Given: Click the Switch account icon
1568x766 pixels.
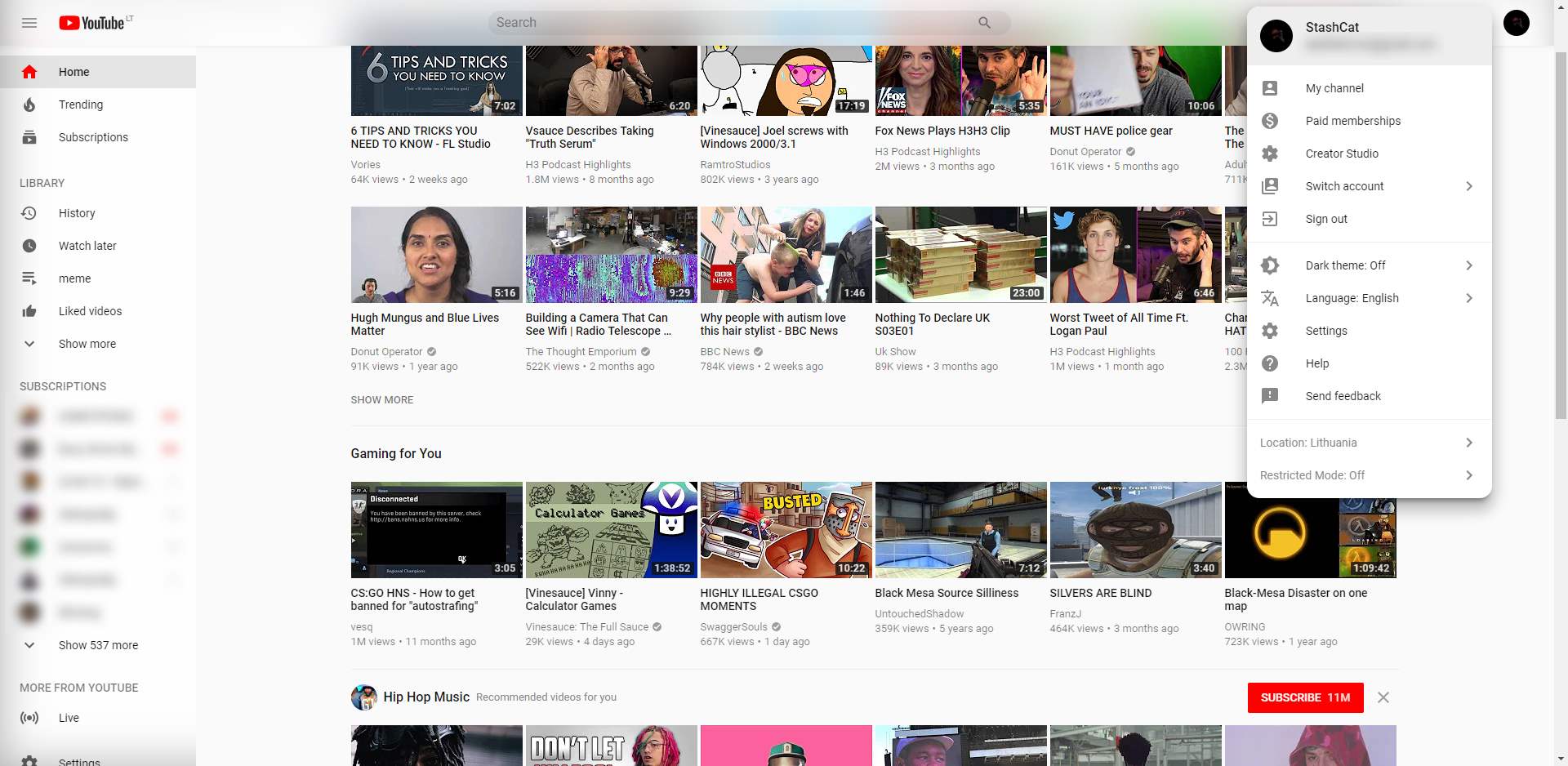Looking at the screenshot, I should pos(1270,186).
